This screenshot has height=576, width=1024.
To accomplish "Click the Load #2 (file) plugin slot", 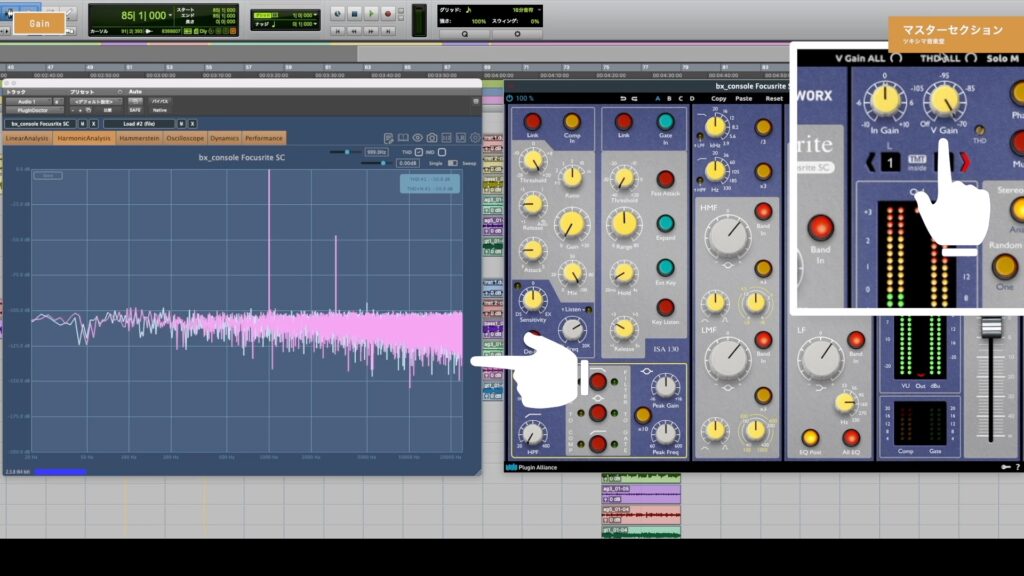I will 140,123.
